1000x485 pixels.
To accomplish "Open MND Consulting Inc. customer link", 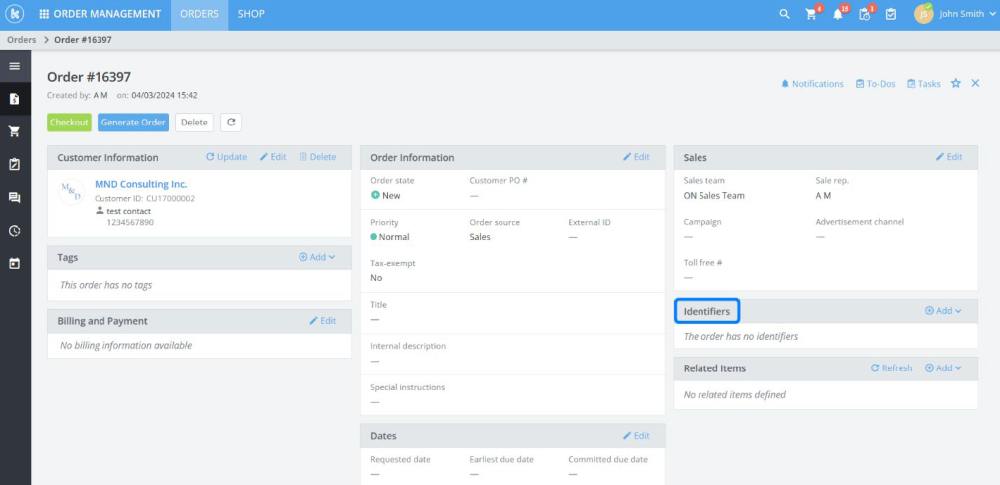I will coord(141,184).
